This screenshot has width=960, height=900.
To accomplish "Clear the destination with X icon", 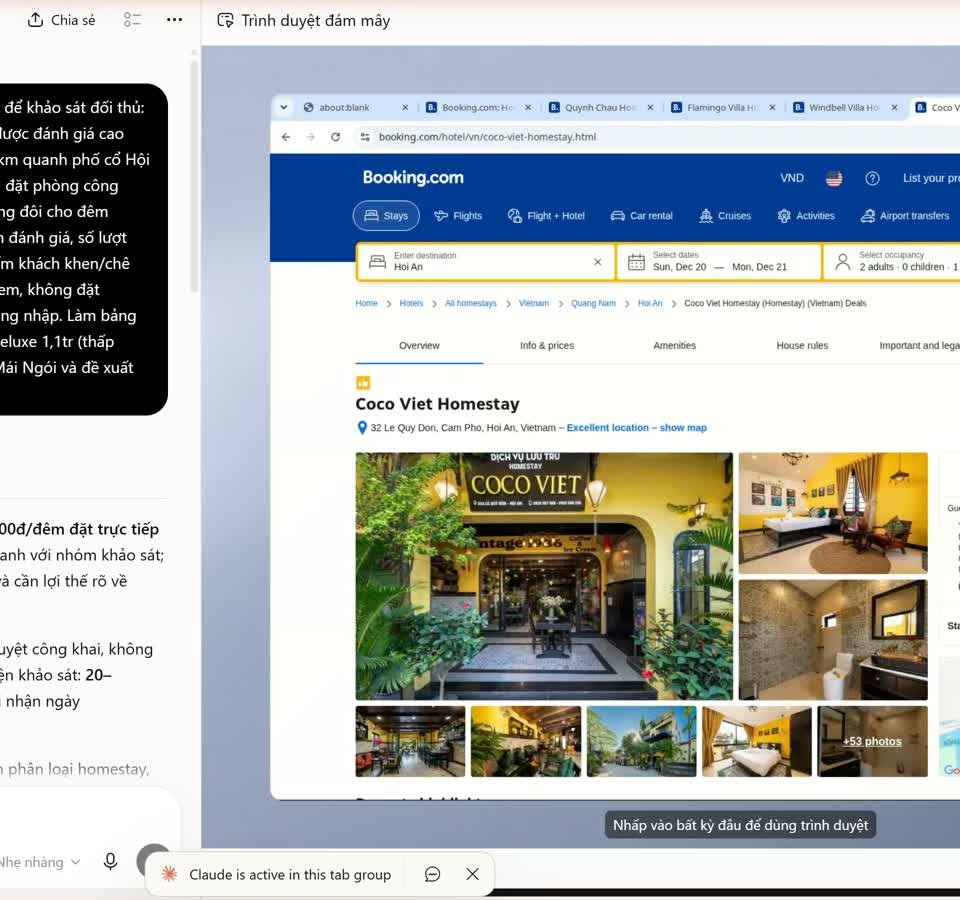I will (598, 262).
